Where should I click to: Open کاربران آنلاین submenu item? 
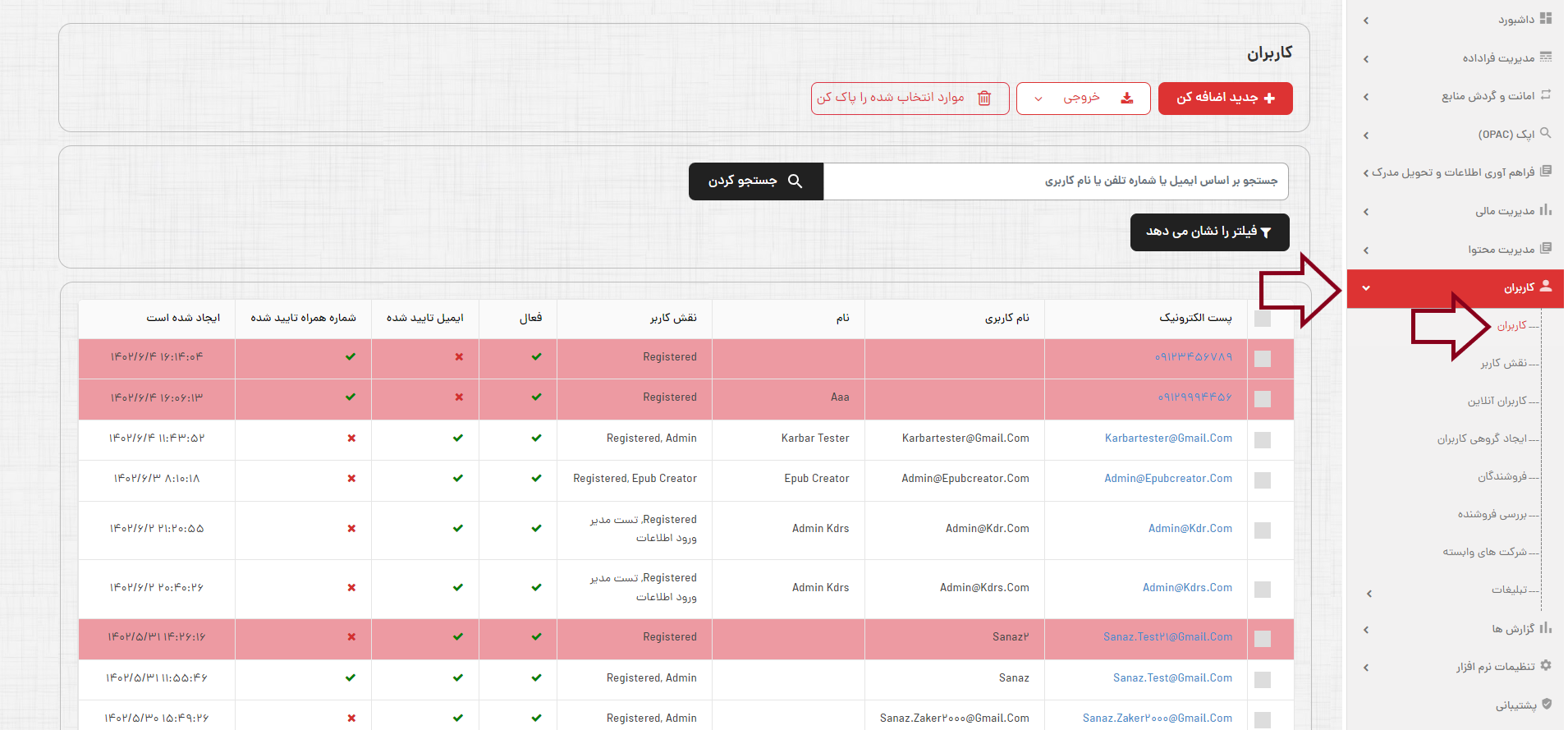click(x=1497, y=401)
